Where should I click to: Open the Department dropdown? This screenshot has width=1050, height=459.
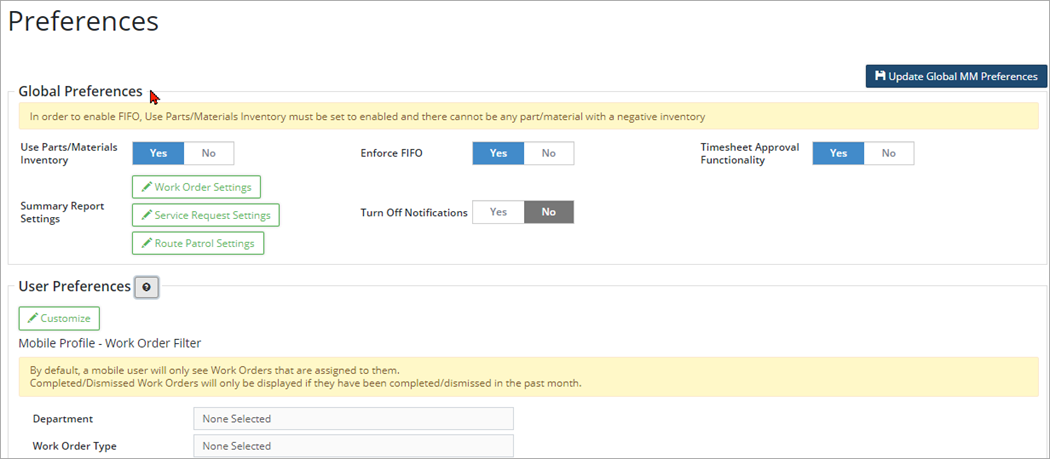(x=353, y=419)
